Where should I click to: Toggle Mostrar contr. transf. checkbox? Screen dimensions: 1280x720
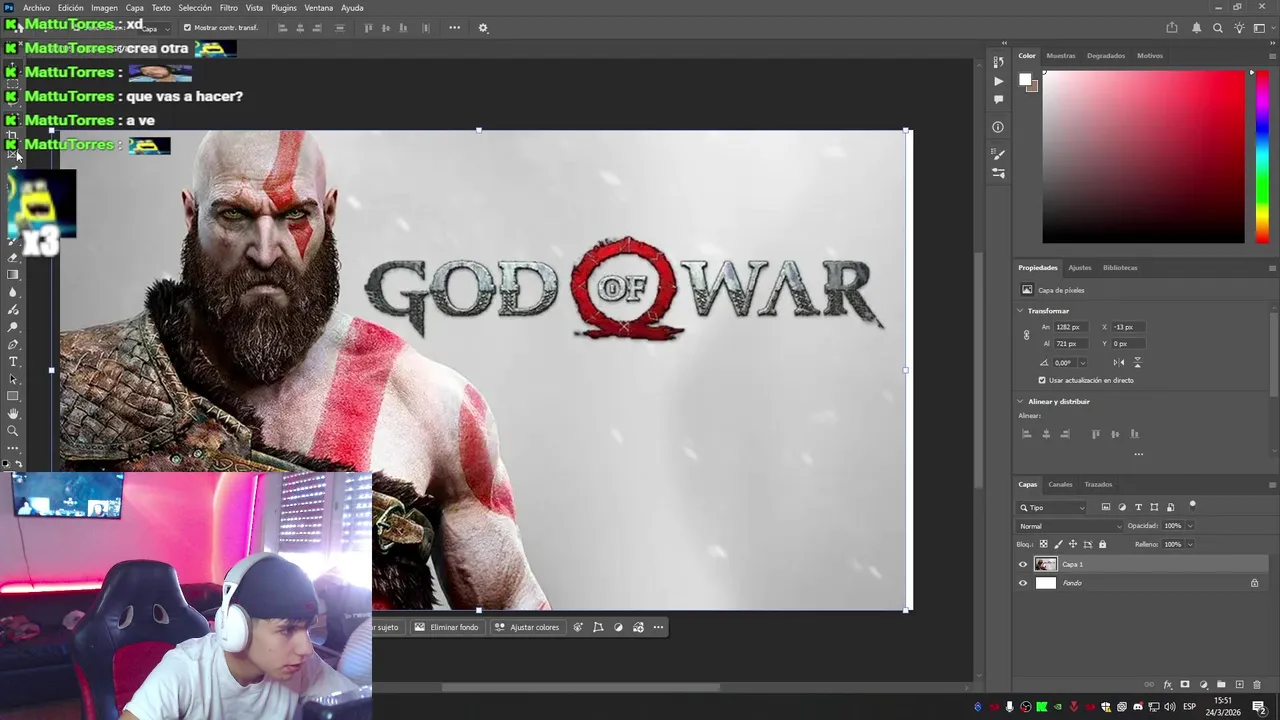[187, 28]
